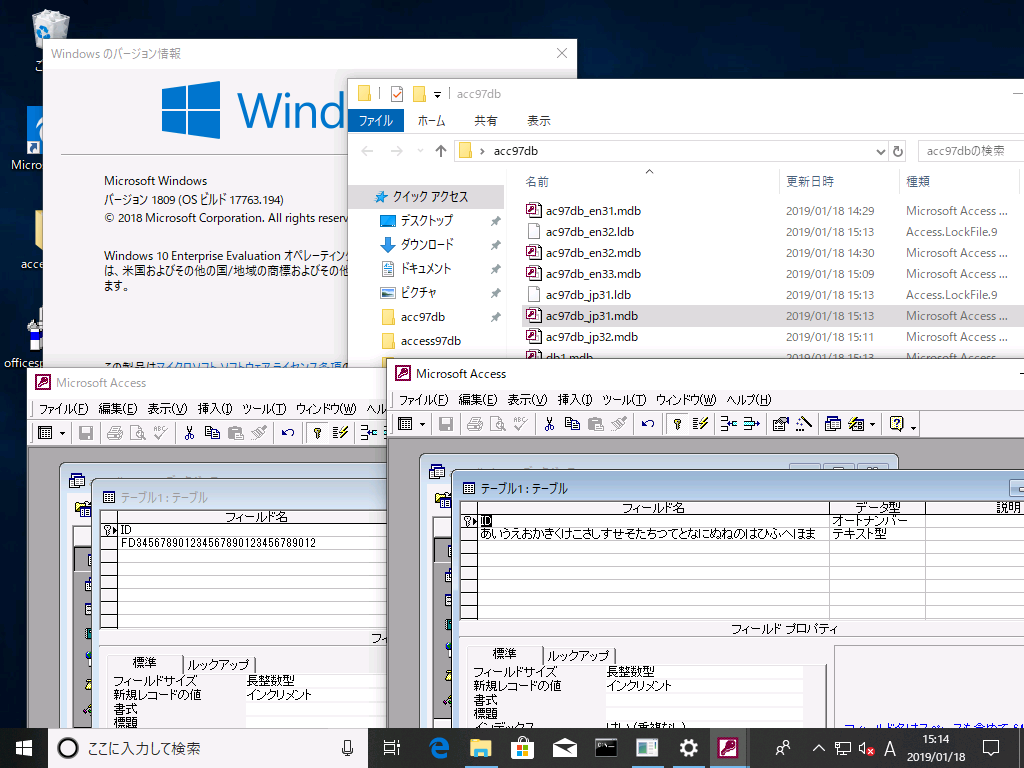
Task: Click Copy in the front Access toolbar
Action: (x=572, y=424)
